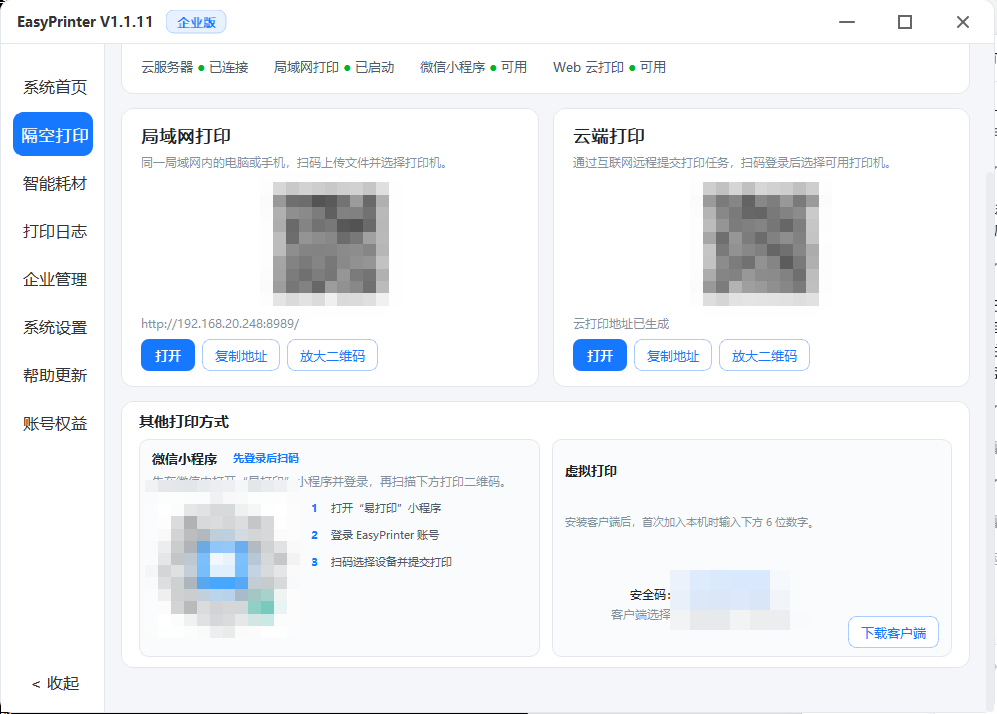Click the 安全码 label
The width and height of the screenshot is (997, 714).
pyautogui.click(x=650, y=595)
